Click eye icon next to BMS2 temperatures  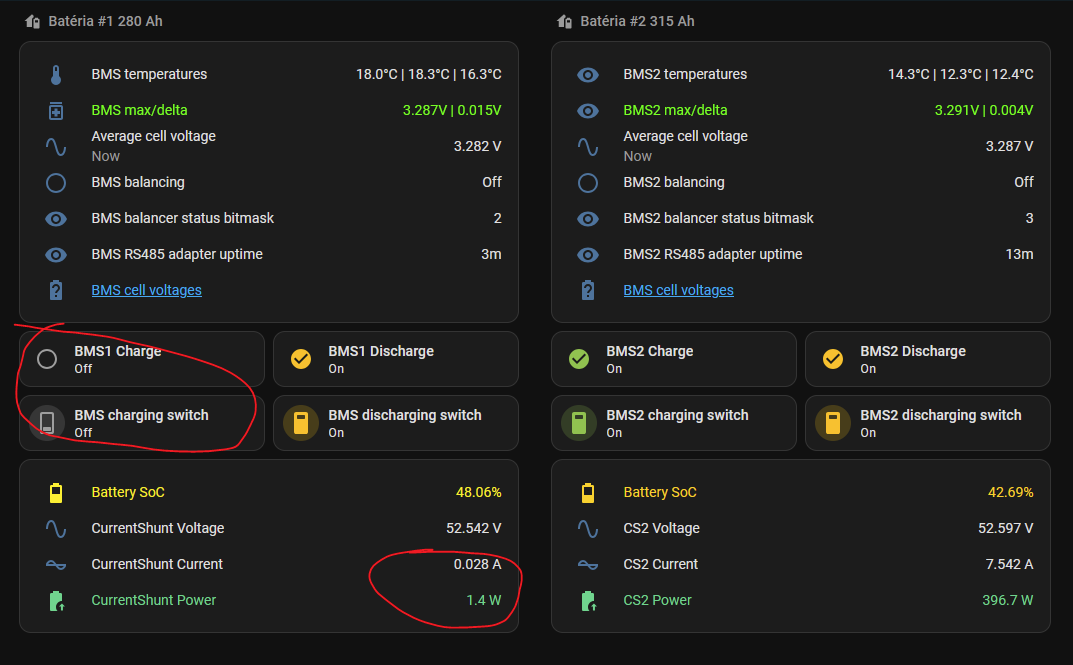click(x=588, y=75)
